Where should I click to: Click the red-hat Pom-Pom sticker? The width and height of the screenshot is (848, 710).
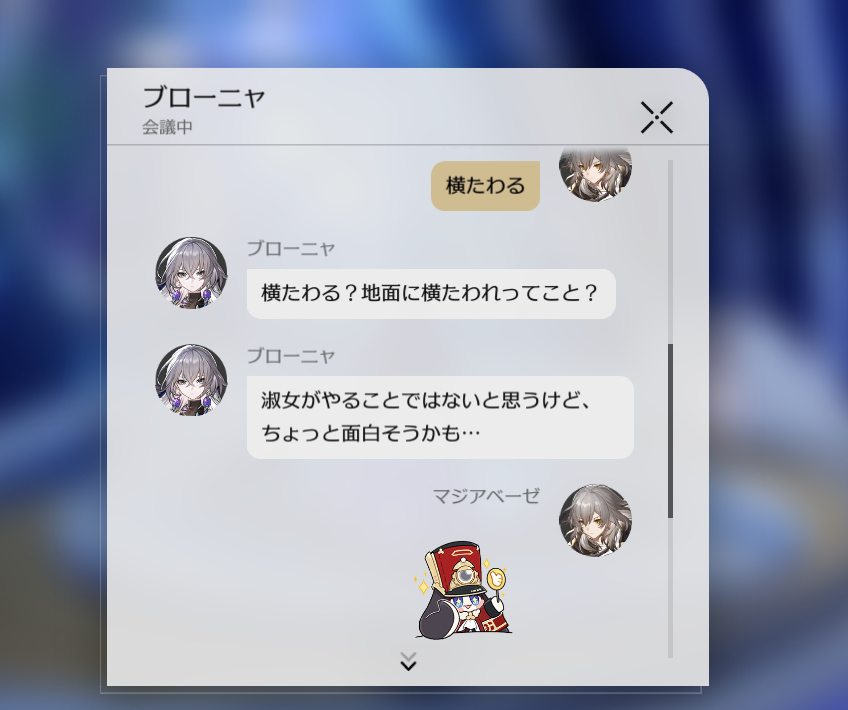tap(461, 589)
